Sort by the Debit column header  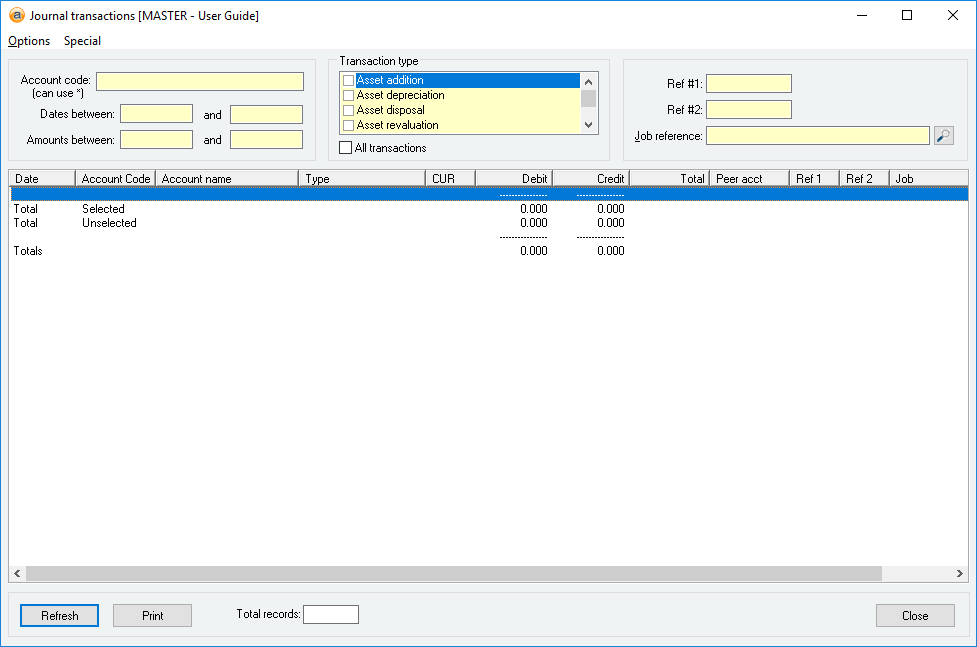coord(513,179)
